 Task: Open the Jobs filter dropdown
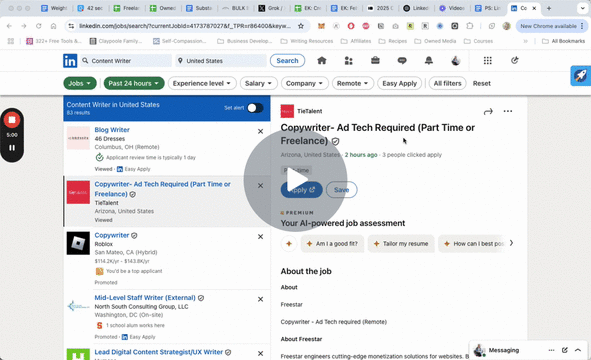(80, 83)
